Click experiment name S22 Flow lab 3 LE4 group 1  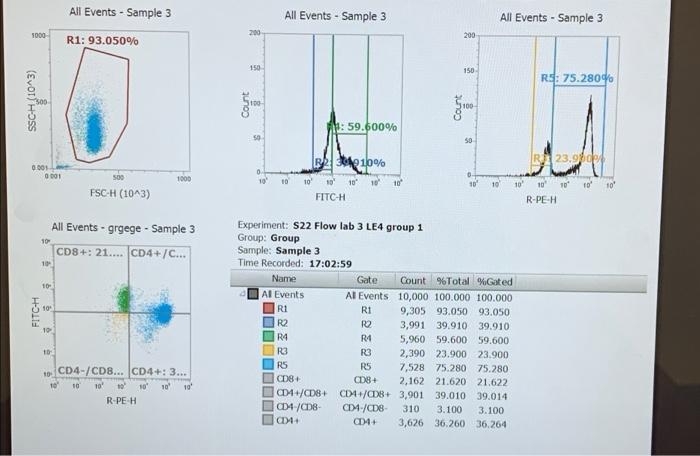coord(358,226)
